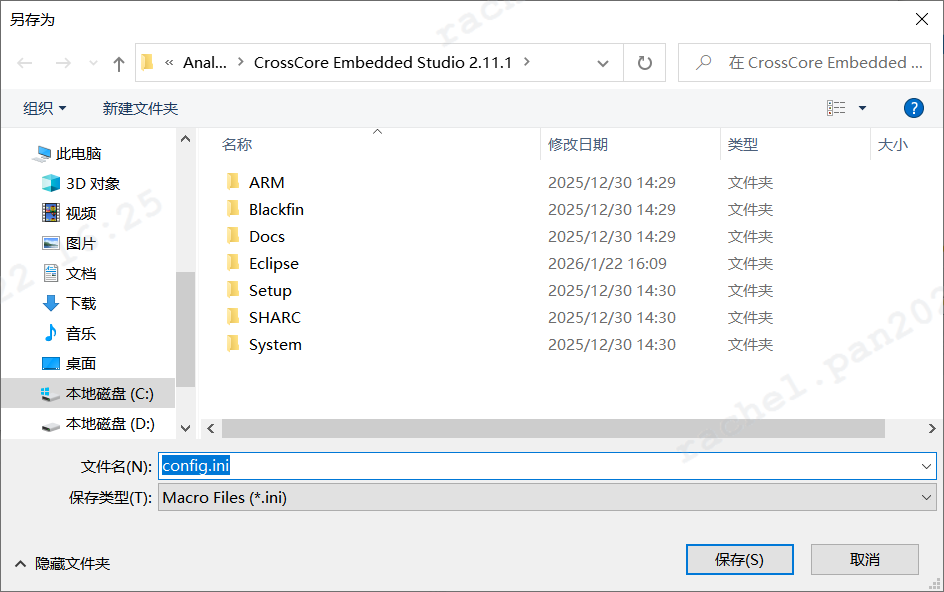Viewport: 944px width, 592px height.
Task: Select 此电脑 in navigation pane
Action: 78,154
